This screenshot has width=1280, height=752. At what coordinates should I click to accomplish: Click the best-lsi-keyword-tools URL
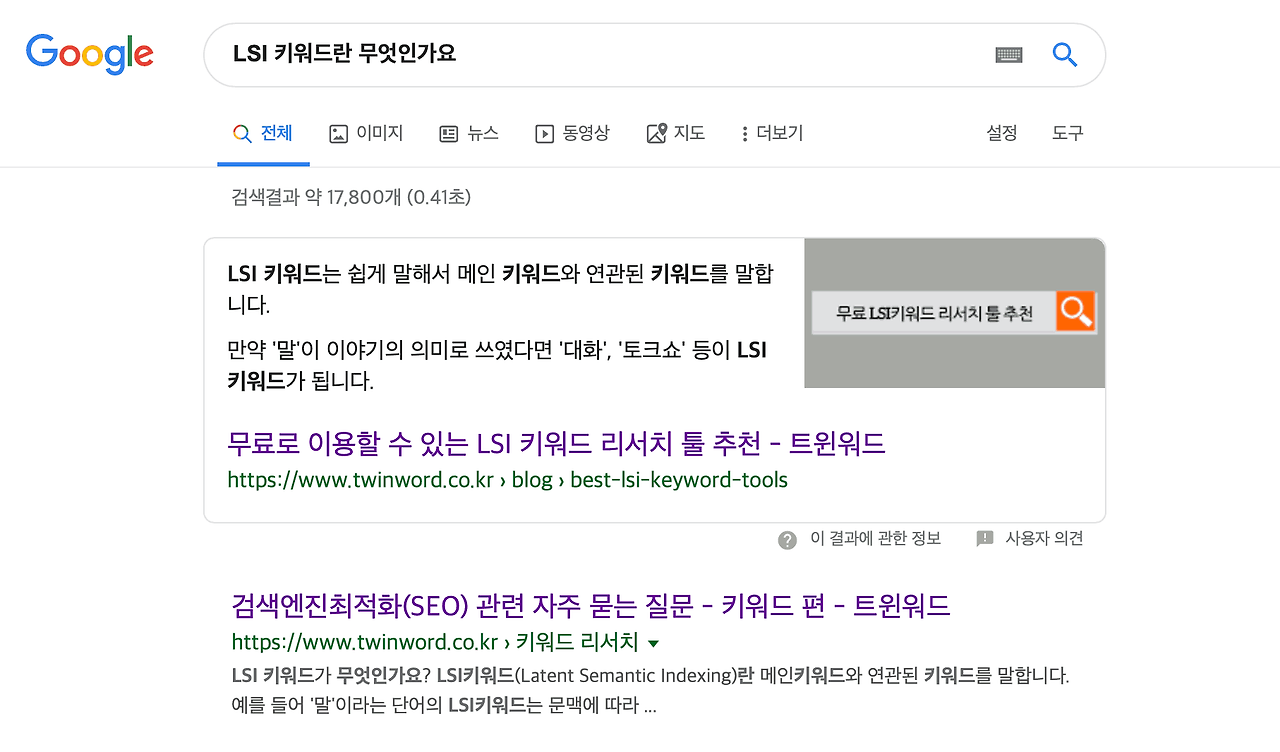point(507,480)
